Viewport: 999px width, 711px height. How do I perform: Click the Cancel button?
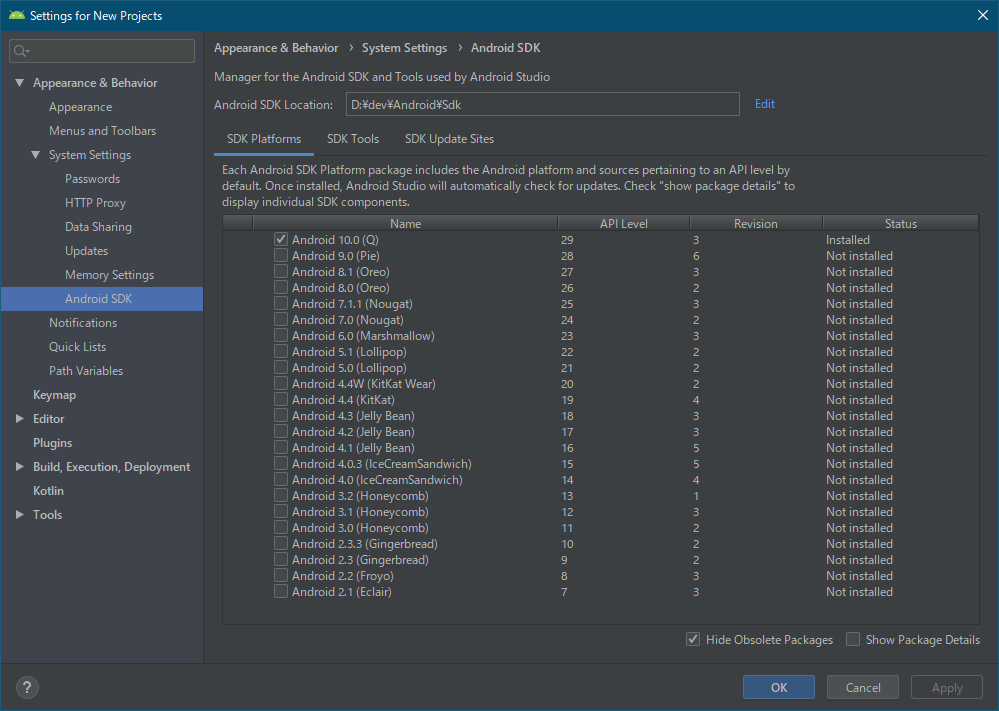click(x=862, y=687)
